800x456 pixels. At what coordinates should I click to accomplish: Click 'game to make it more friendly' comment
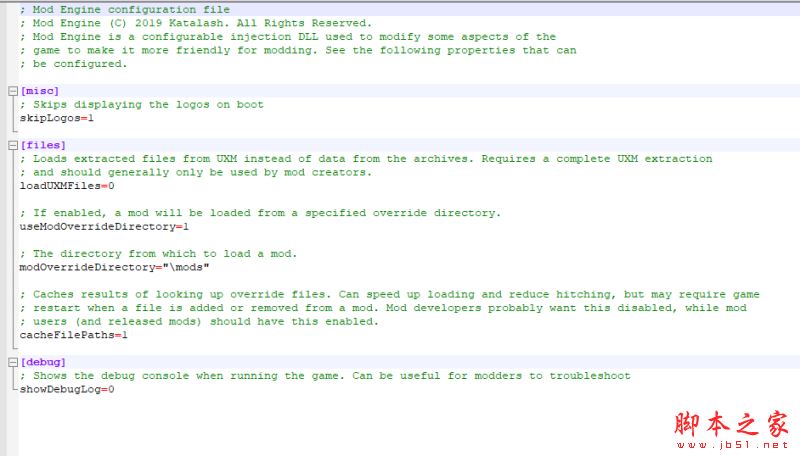[x=298, y=50]
